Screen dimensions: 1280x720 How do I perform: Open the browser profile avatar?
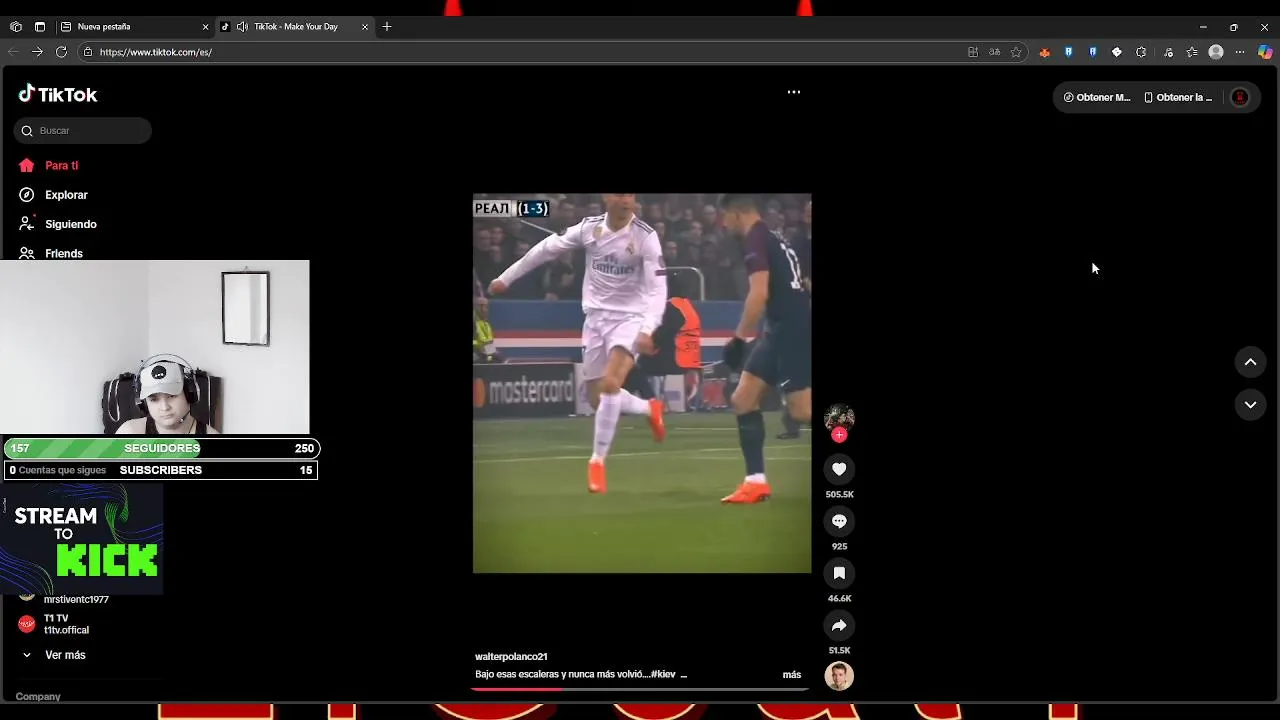1216,52
